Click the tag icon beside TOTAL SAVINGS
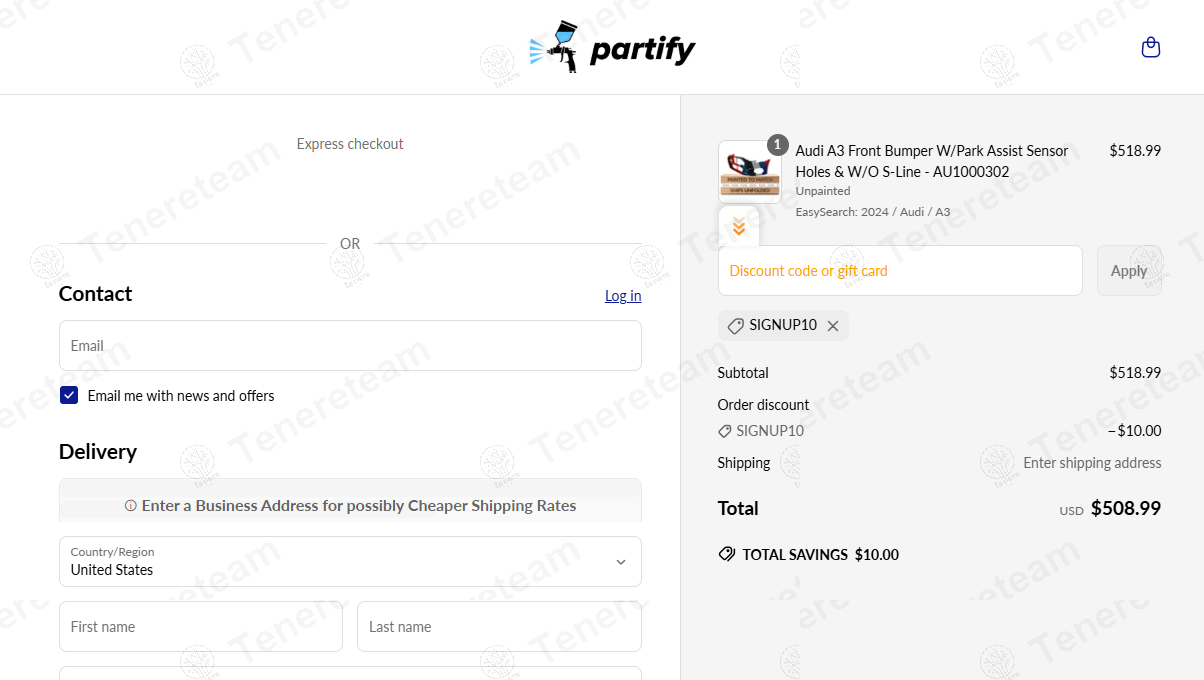Screen dimensions: 1204x680 tap(726, 554)
